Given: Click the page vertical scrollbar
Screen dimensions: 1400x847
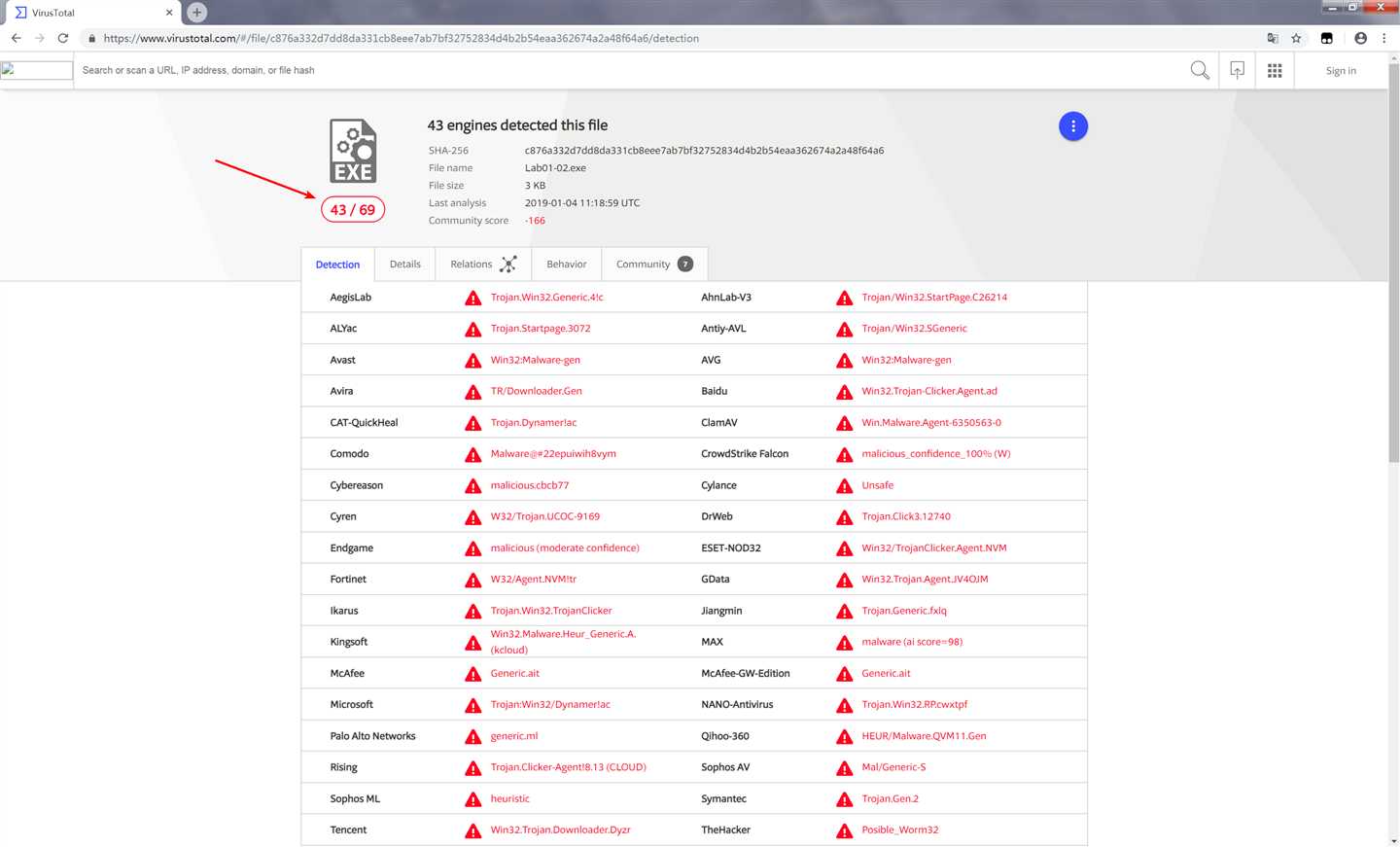Looking at the screenshot, I should pyautogui.click(x=1394, y=263).
